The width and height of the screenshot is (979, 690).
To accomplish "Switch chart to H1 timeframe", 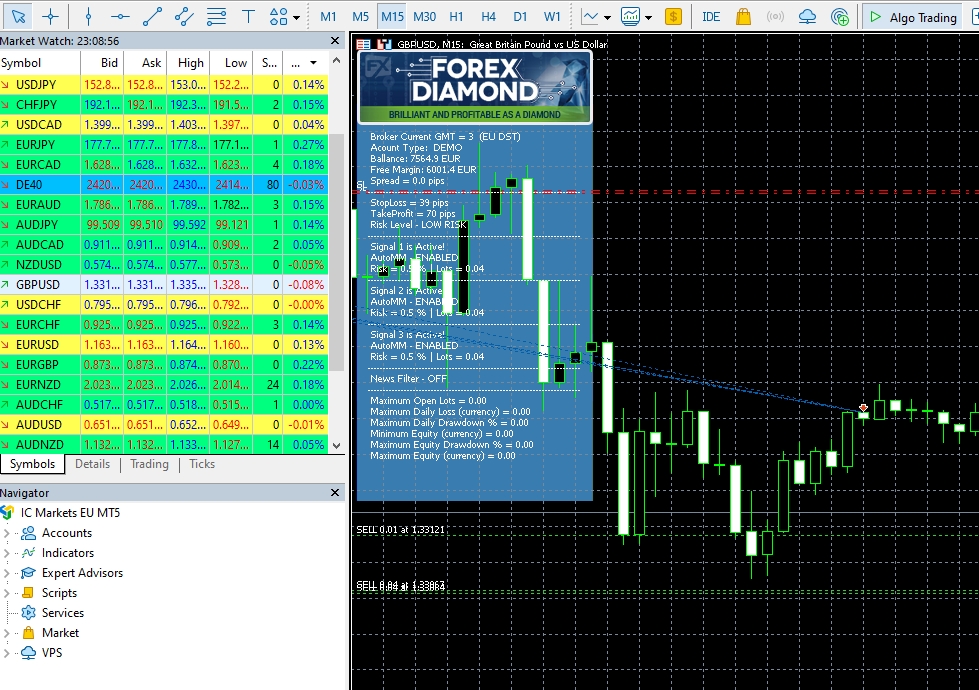I will [456, 17].
